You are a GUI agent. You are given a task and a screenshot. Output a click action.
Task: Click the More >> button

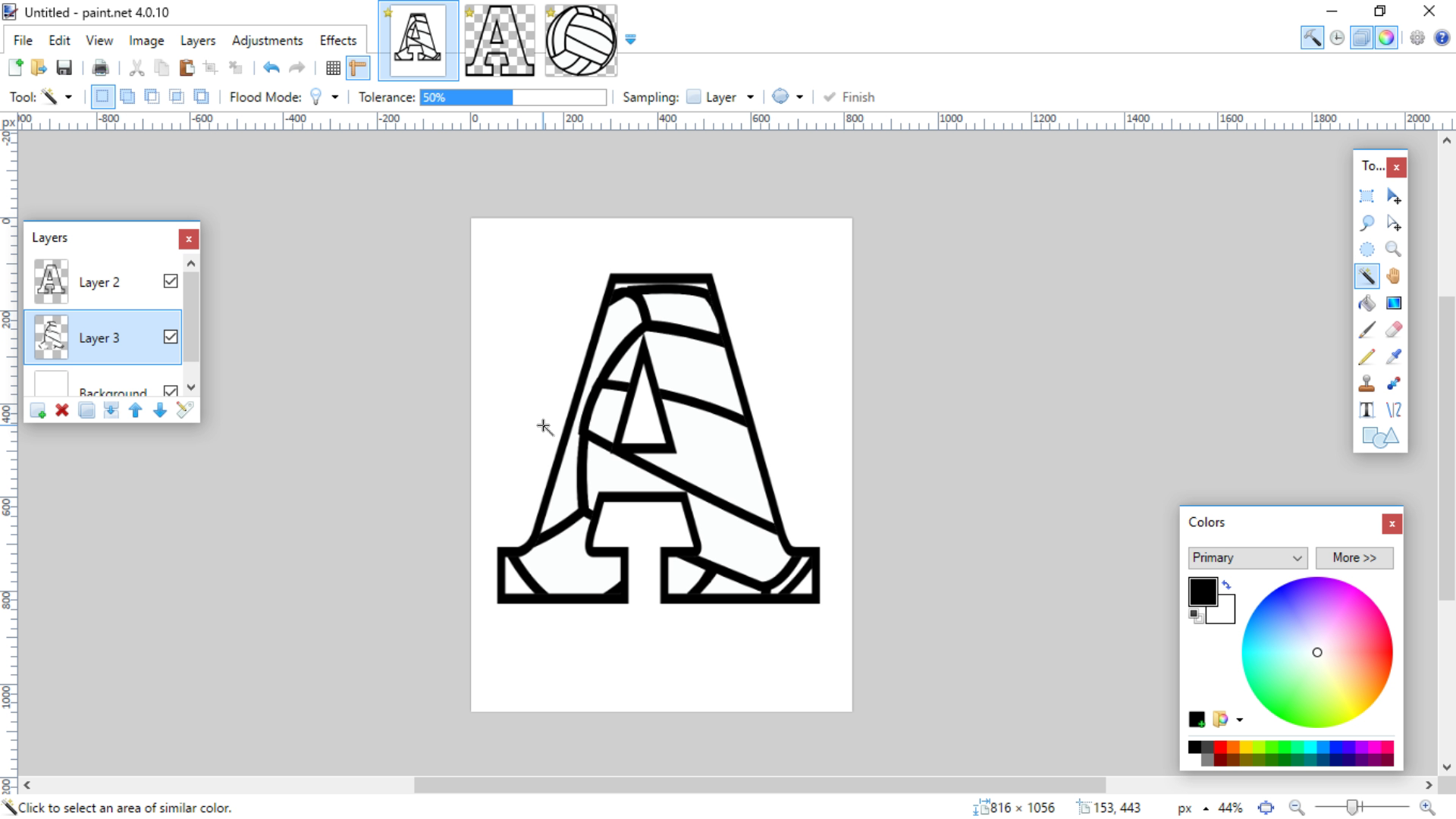pos(1354,557)
